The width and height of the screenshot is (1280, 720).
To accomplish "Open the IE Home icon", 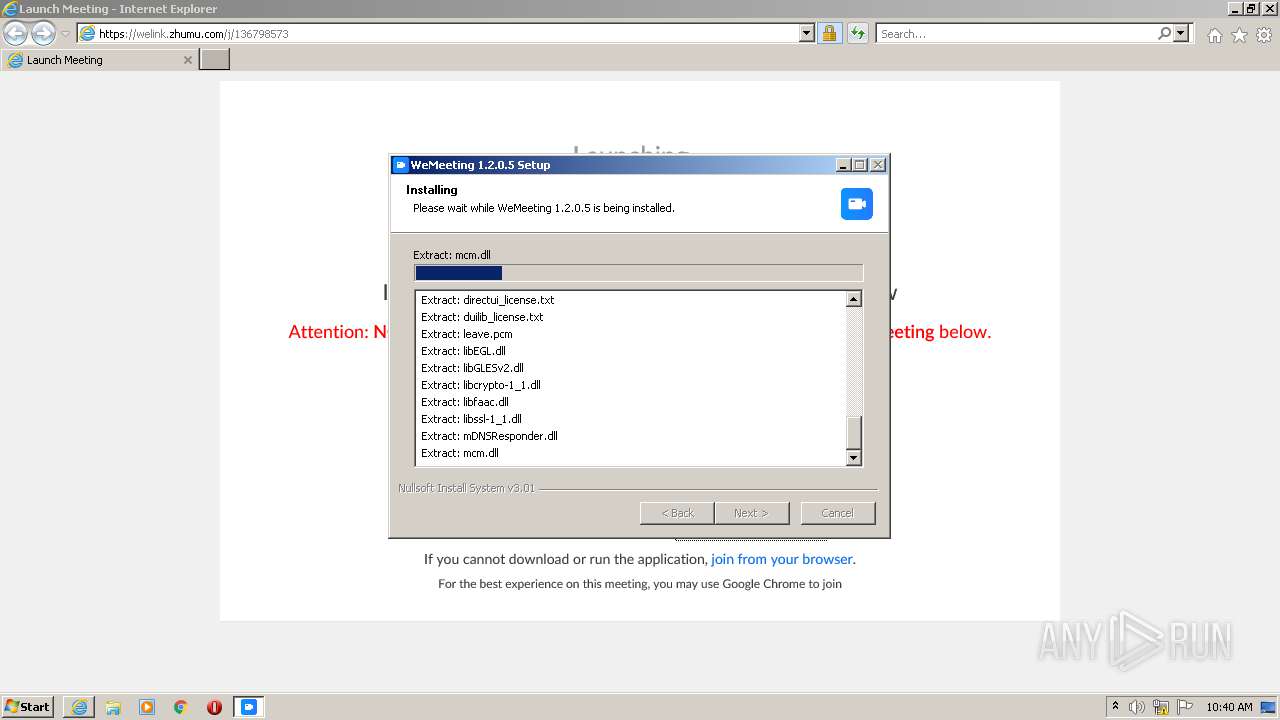I will (x=1214, y=35).
